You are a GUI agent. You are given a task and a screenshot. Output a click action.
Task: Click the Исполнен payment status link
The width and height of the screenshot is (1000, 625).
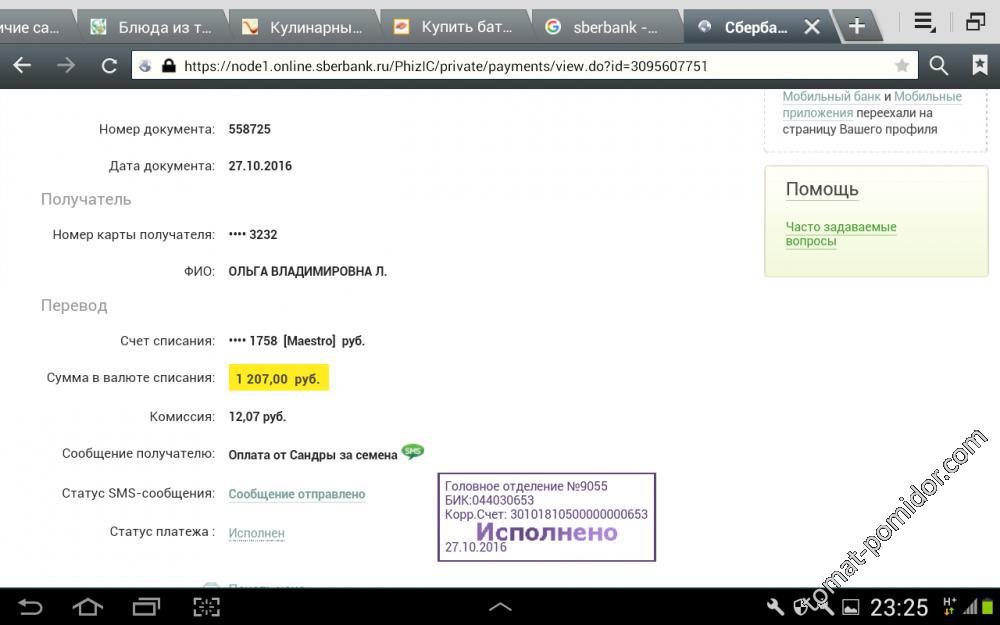click(x=256, y=533)
